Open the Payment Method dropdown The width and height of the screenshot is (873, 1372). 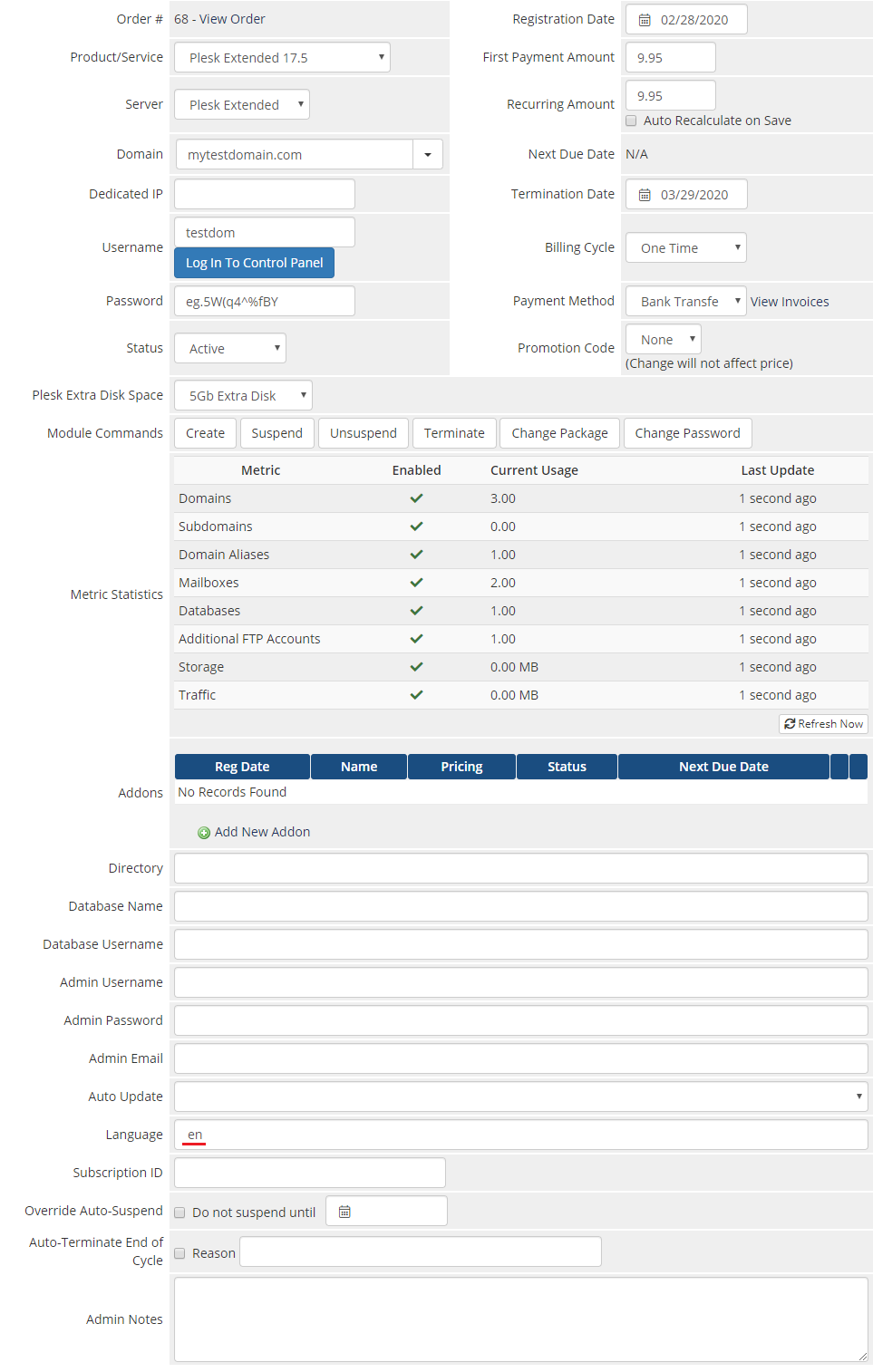click(x=686, y=301)
